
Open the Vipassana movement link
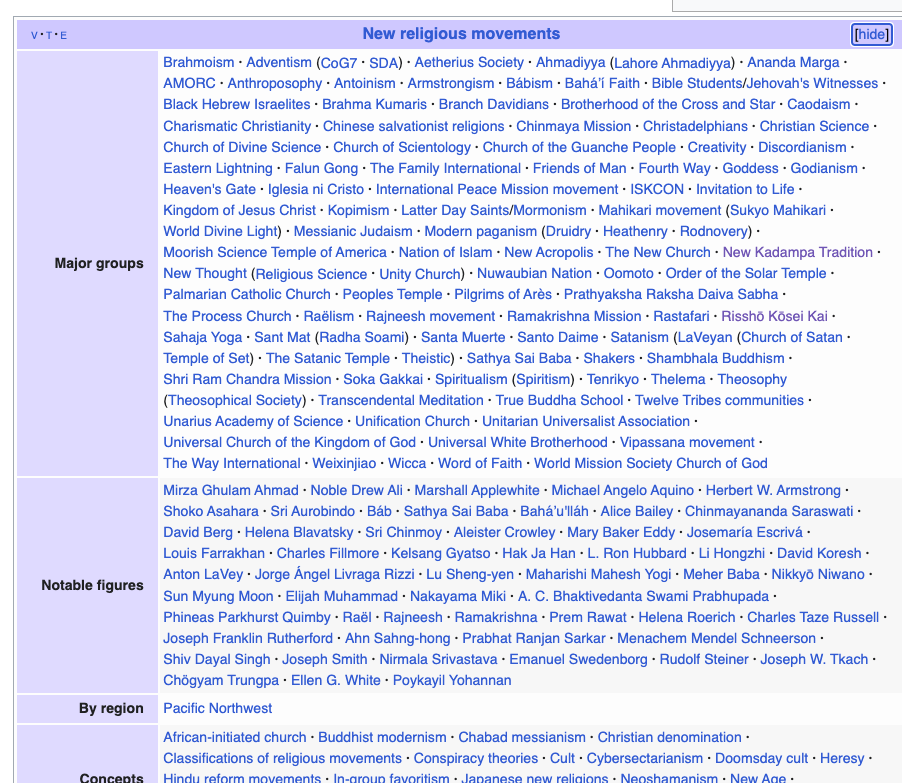click(x=686, y=442)
